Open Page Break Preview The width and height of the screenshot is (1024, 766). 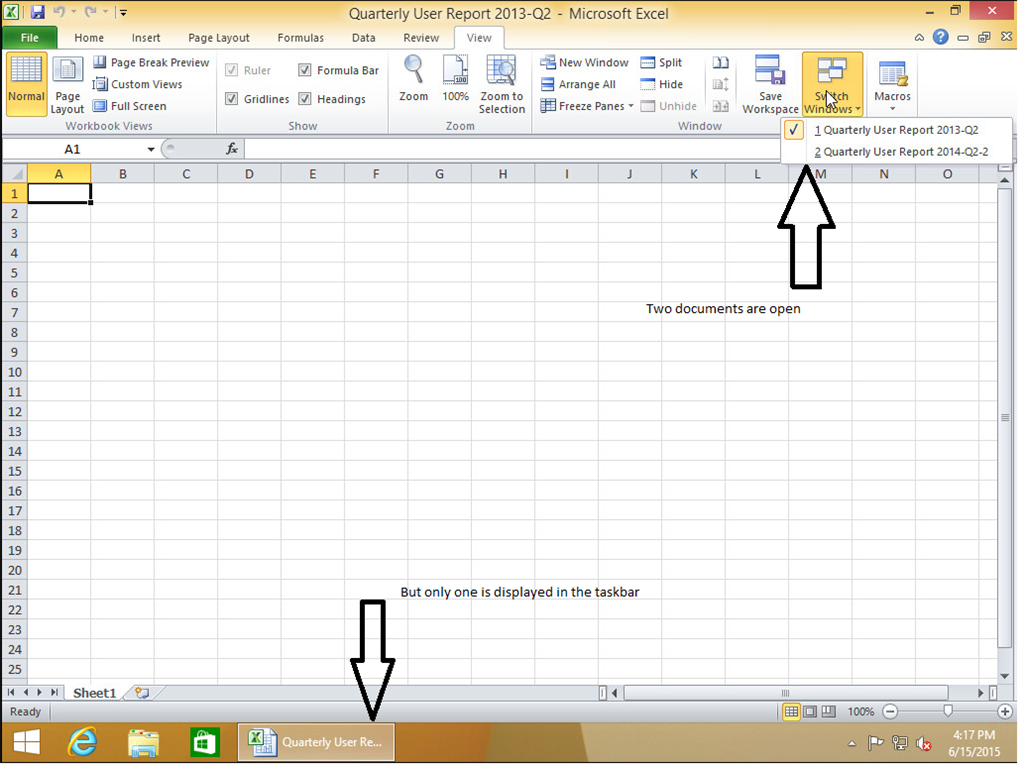[151, 63]
